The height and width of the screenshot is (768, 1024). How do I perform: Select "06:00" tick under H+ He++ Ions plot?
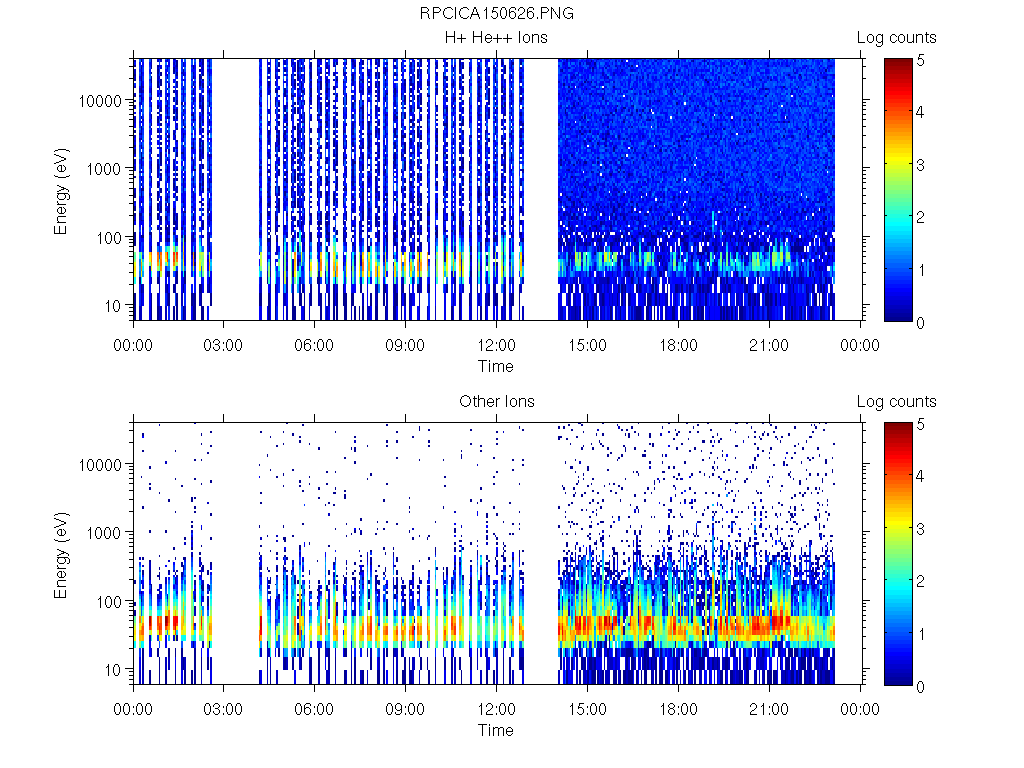314,345
